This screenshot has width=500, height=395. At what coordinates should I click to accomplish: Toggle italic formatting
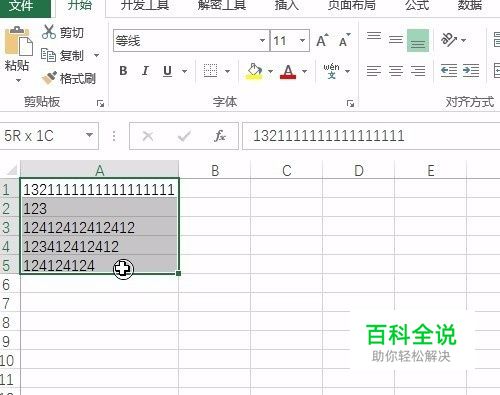tap(145, 71)
